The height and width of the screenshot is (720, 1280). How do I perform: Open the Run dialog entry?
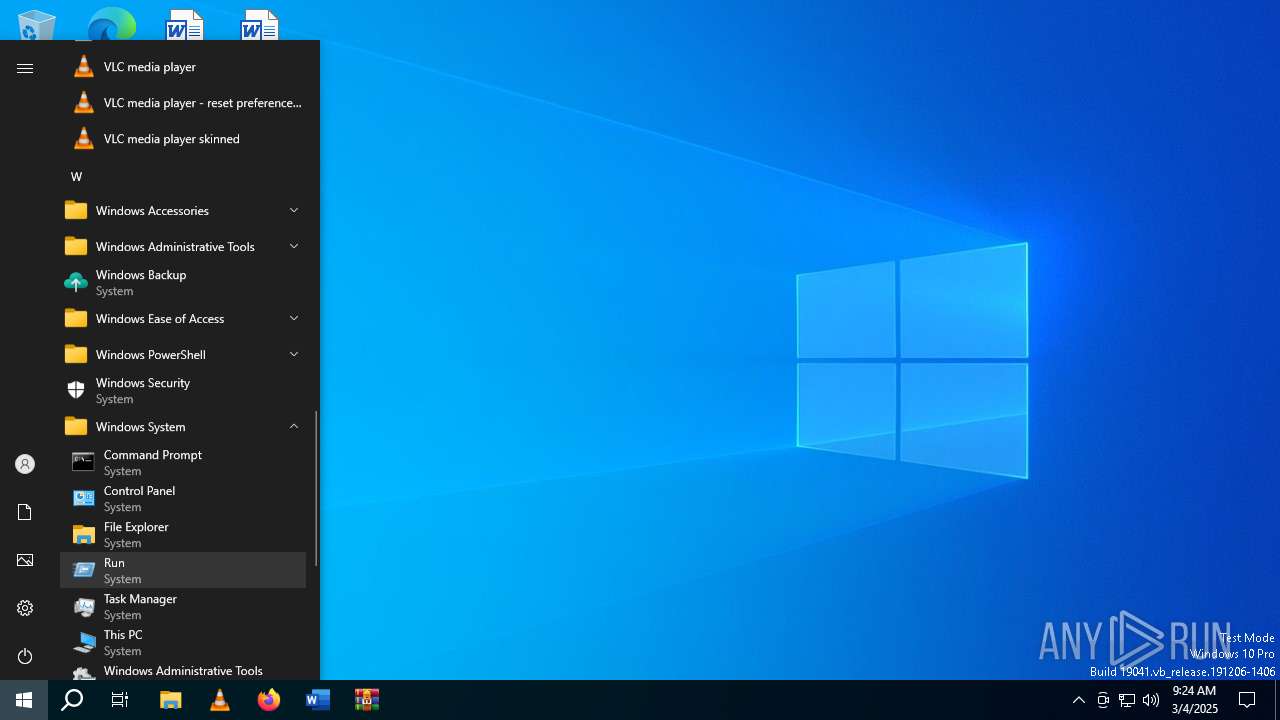tap(183, 571)
